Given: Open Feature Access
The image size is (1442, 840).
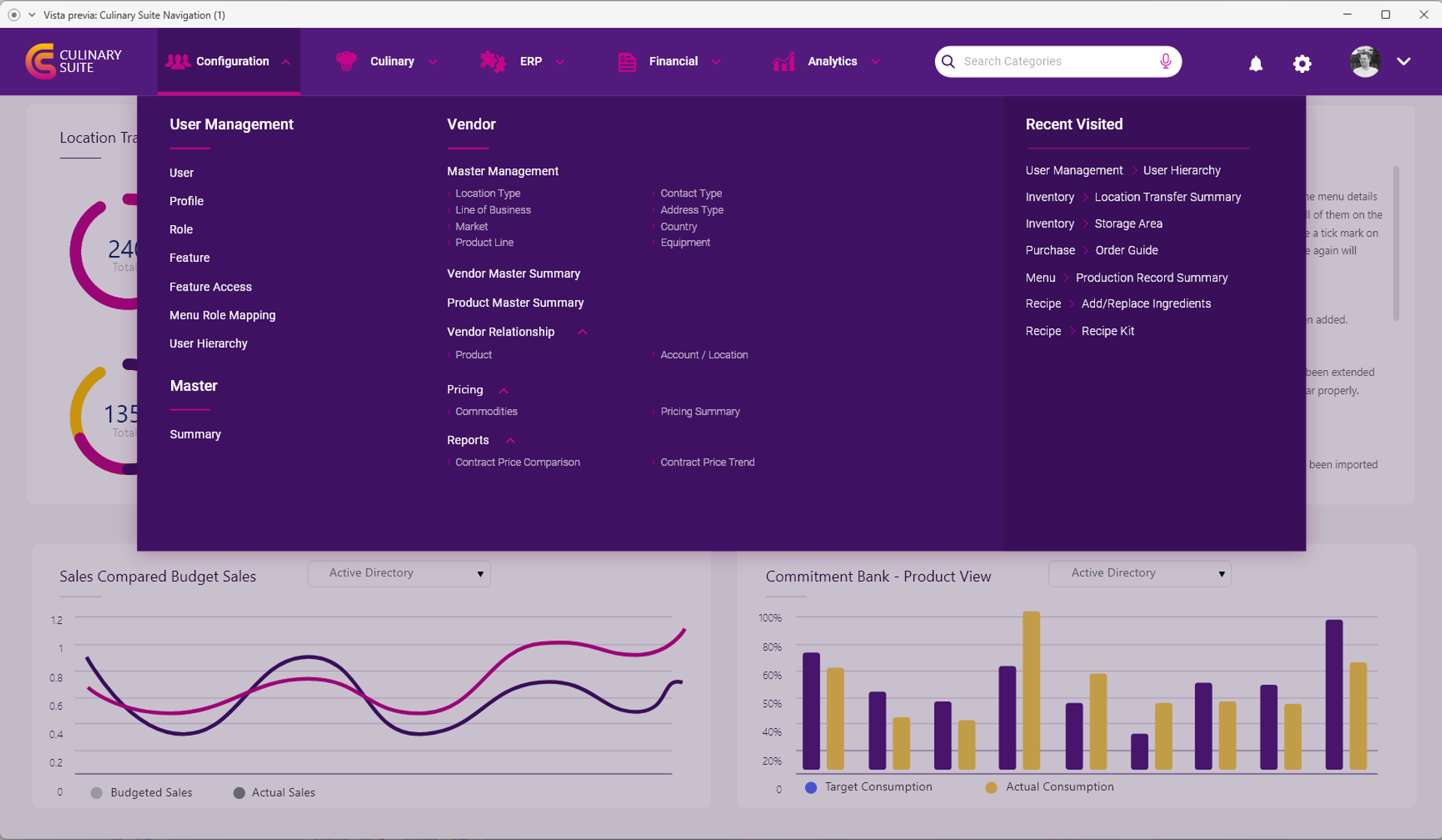Looking at the screenshot, I should (x=210, y=287).
